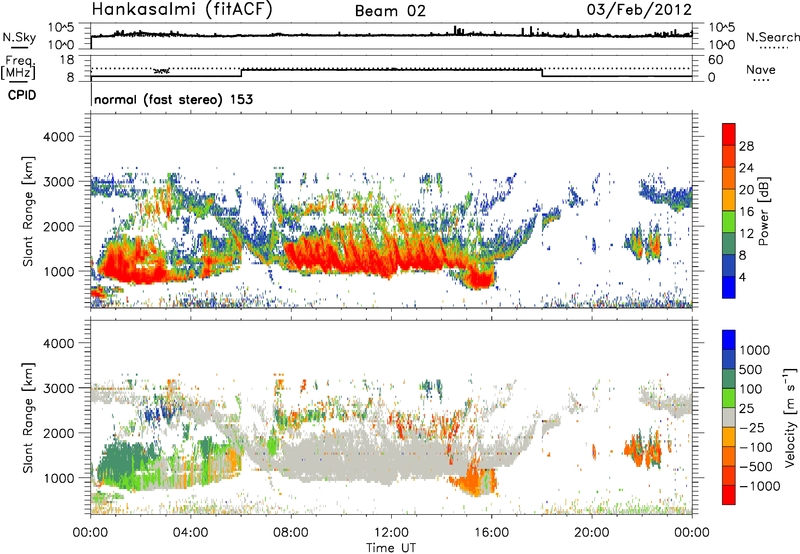Click the 'Velocity [m s⁻¹]' label
This screenshot has height=554, width=800.
tap(790, 417)
